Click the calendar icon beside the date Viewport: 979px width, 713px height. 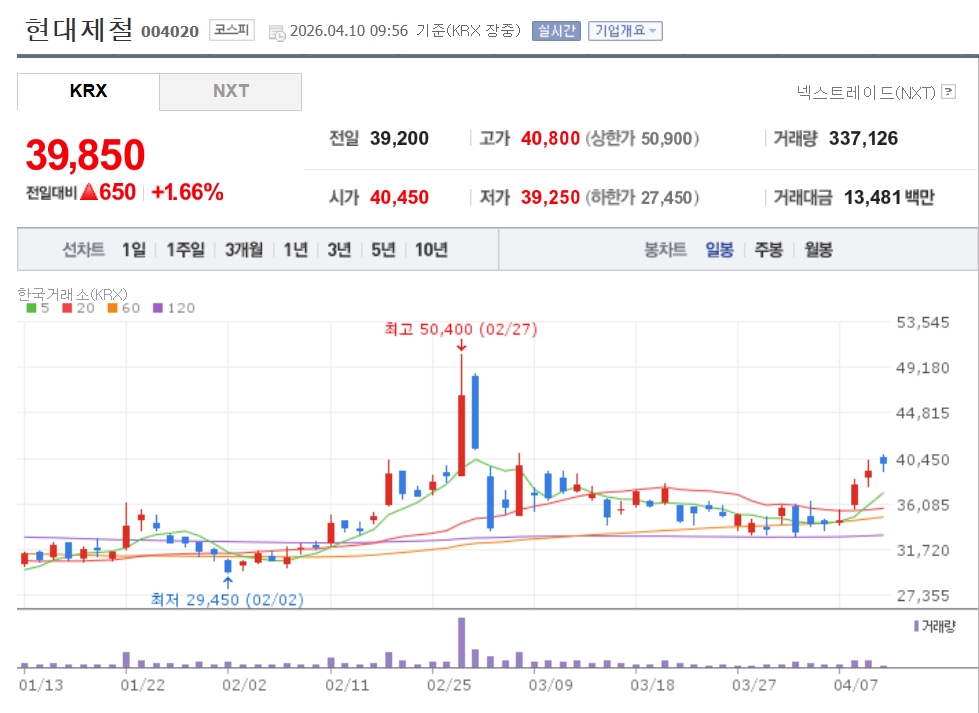pyautogui.click(x=277, y=32)
